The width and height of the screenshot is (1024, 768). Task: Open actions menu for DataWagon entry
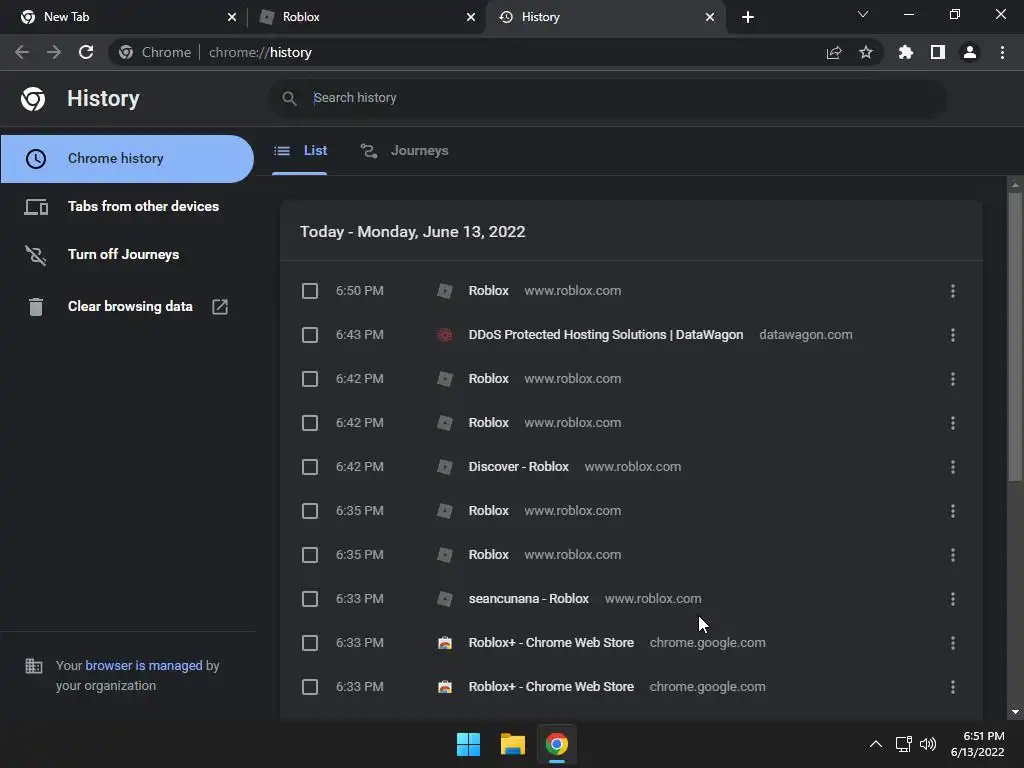point(953,335)
